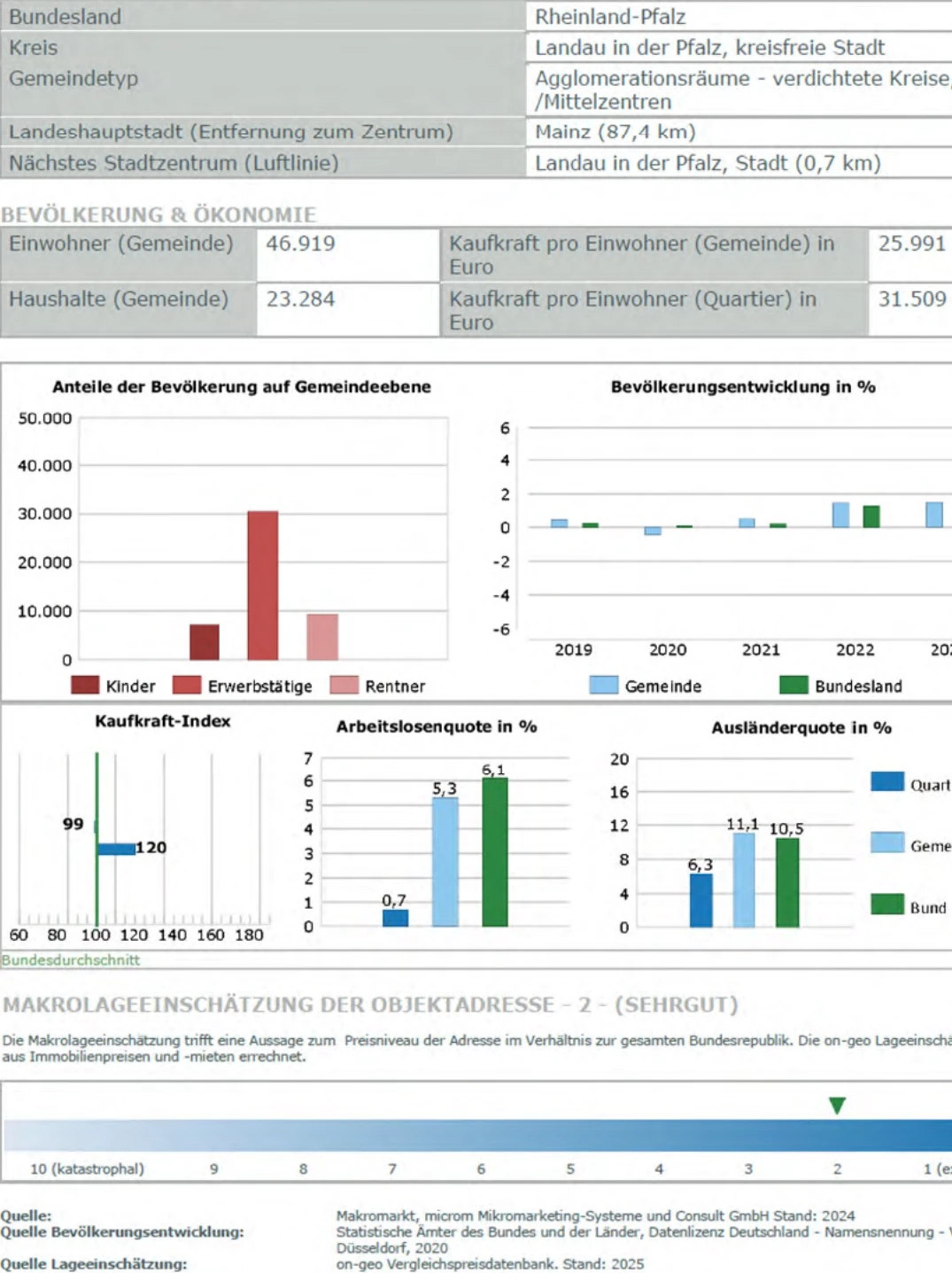
Task: Click the 0,7 dark blue unemployment bar
Action: pyautogui.click(x=396, y=918)
